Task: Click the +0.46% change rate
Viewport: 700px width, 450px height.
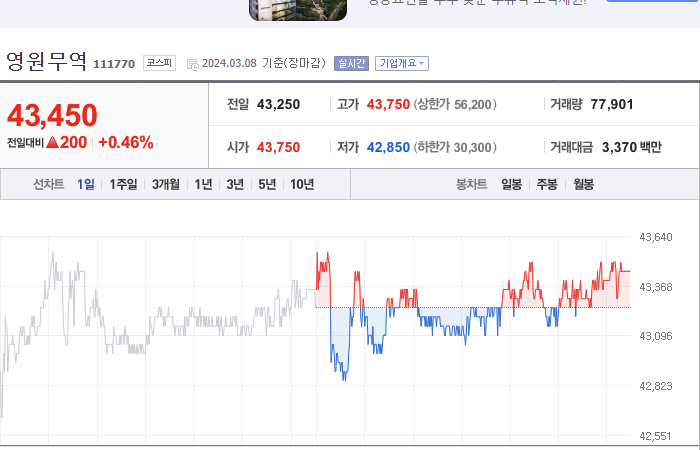Action: point(126,142)
